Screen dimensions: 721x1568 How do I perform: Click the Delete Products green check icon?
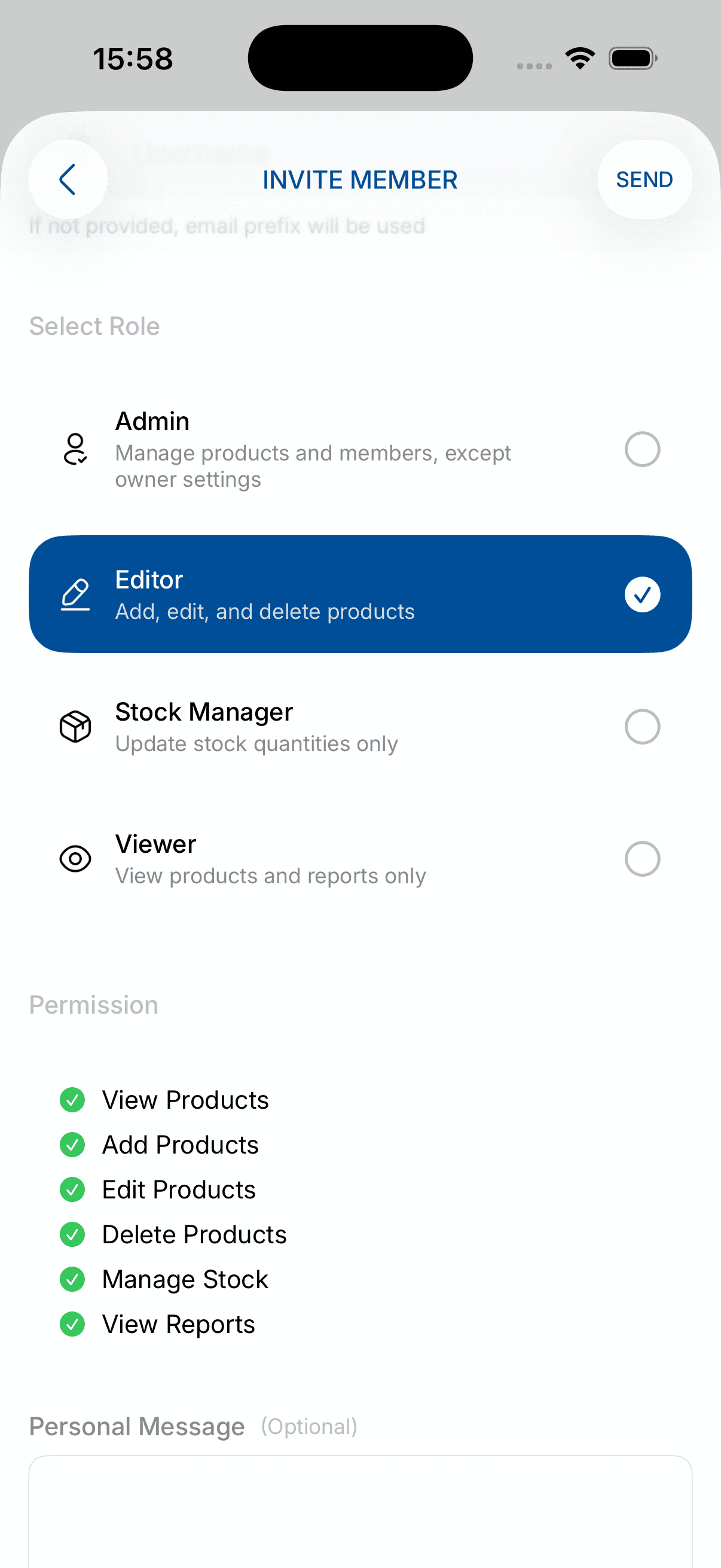click(x=72, y=1234)
